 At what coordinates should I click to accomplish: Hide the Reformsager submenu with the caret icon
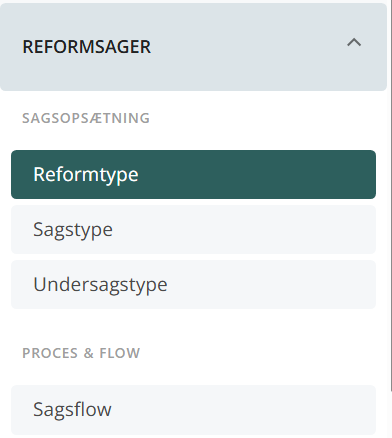354,43
